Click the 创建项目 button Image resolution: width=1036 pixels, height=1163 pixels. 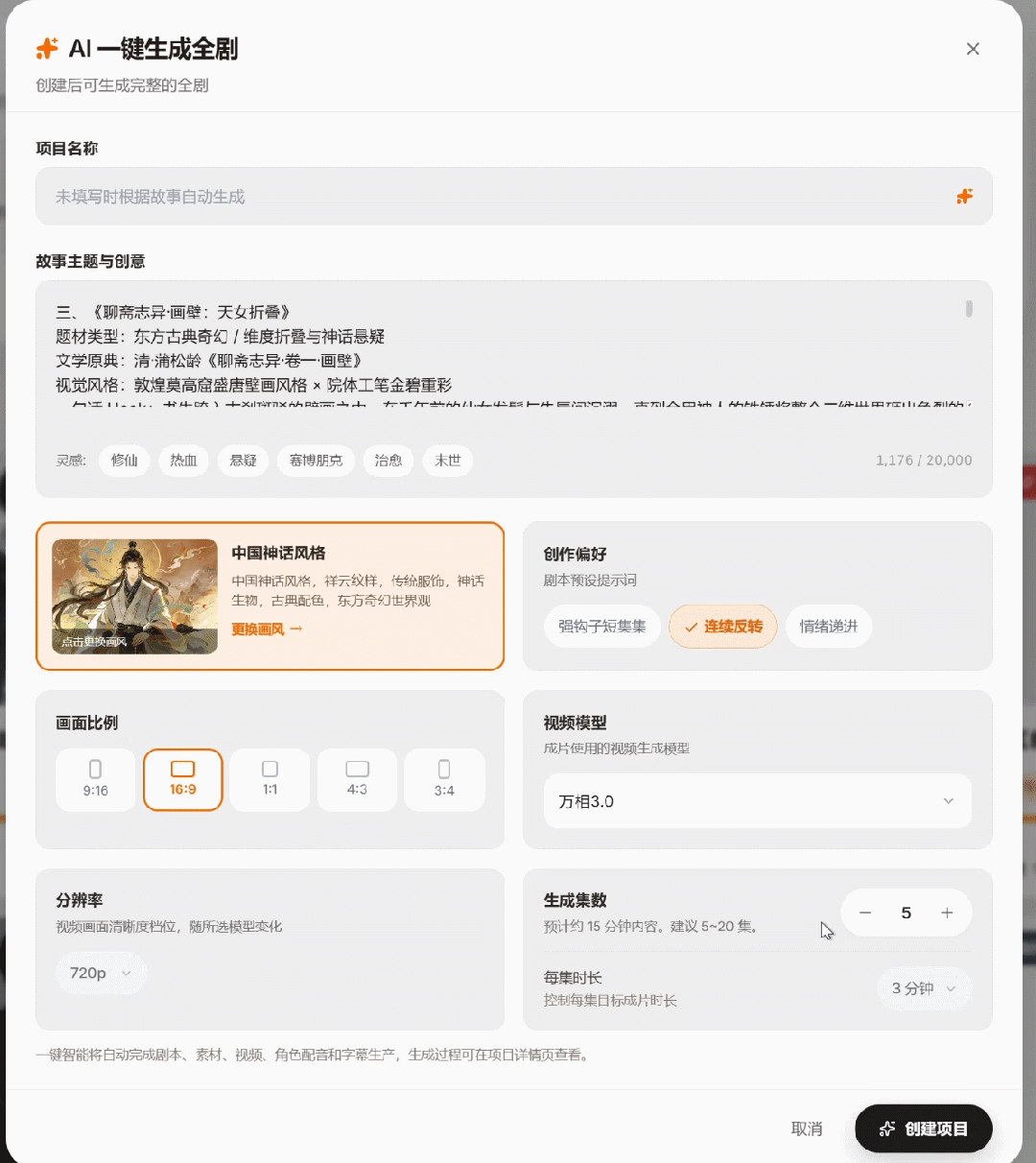click(x=924, y=1129)
